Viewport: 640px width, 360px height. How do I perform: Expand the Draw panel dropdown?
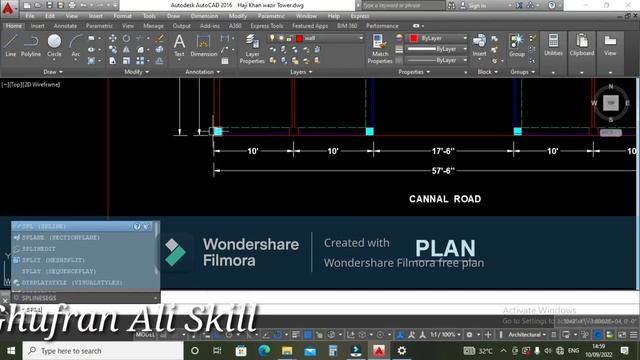53,72
